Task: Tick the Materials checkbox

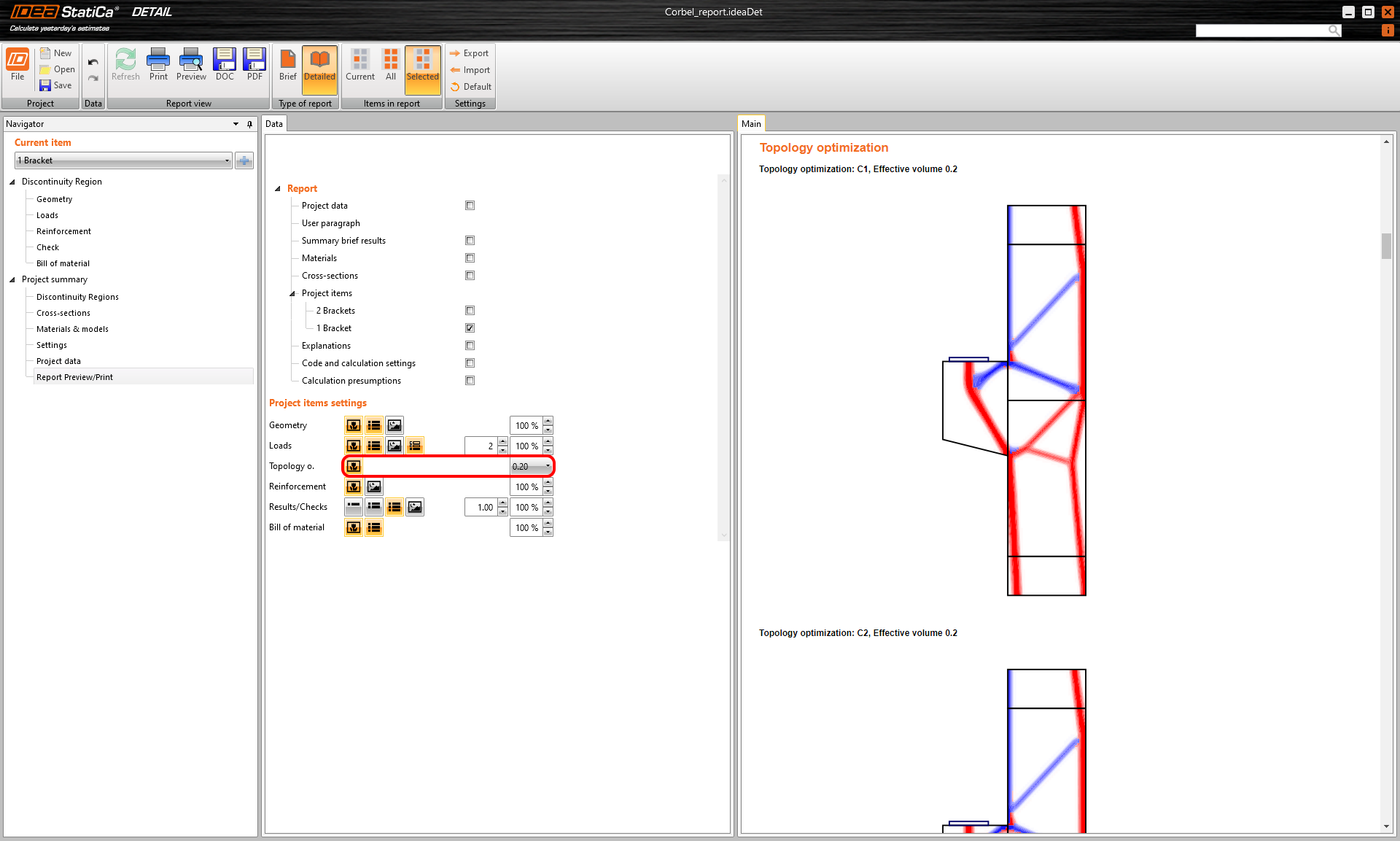Action: pos(470,258)
